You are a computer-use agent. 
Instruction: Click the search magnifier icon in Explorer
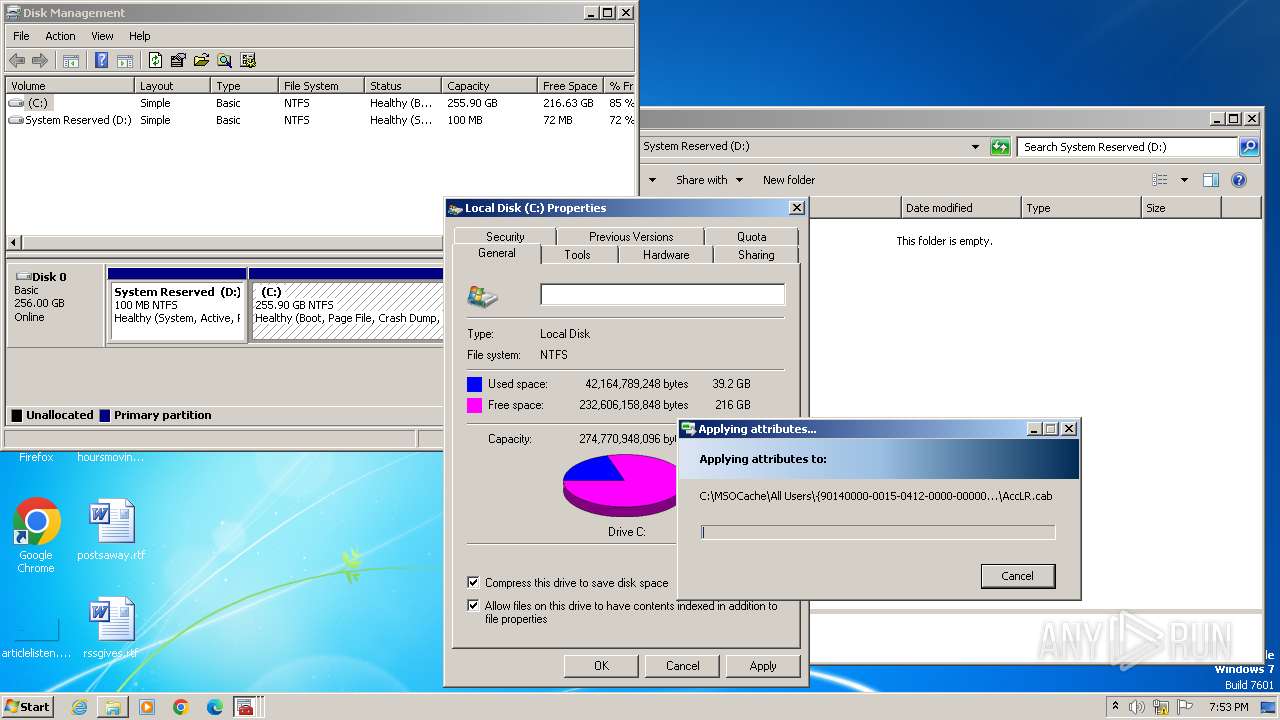pyautogui.click(x=1248, y=147)
